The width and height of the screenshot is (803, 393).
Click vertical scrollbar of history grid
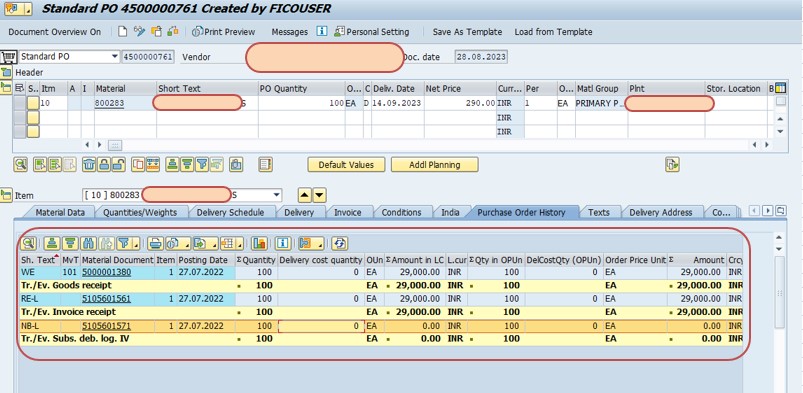tap(779, 292)
